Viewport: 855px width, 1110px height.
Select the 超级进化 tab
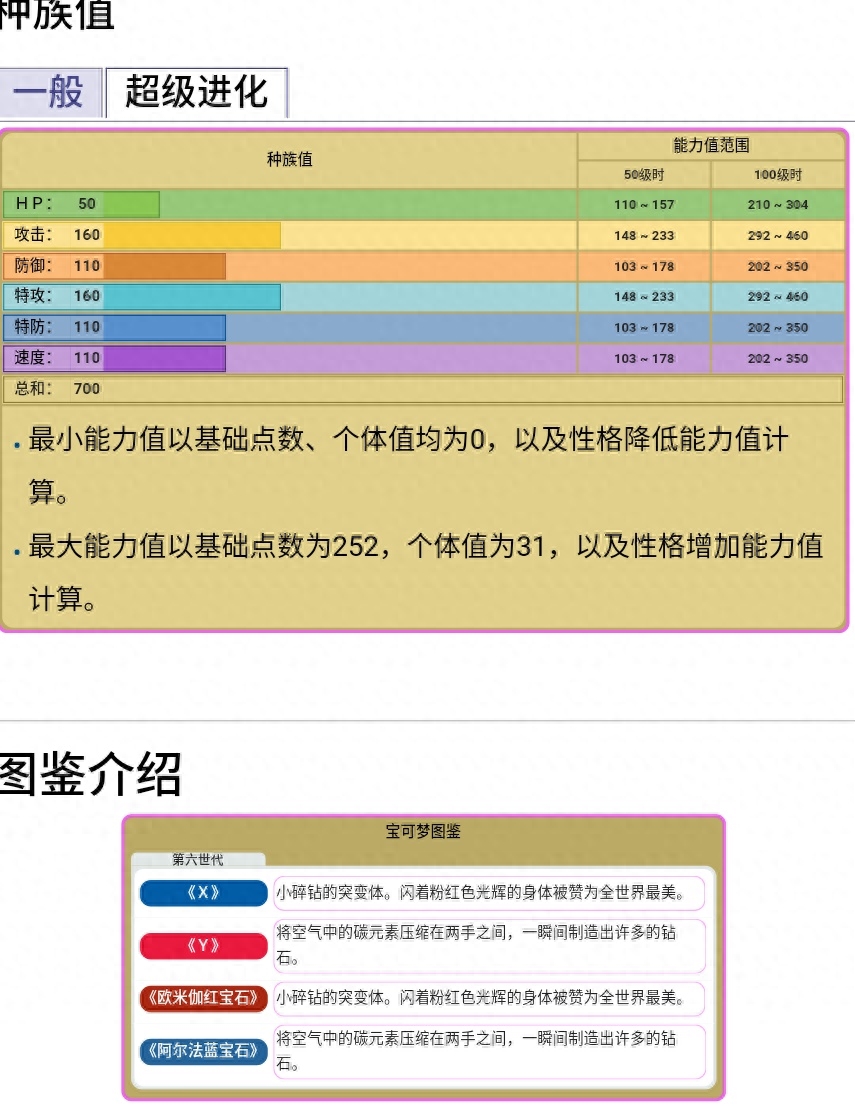(x=196, y=93)
